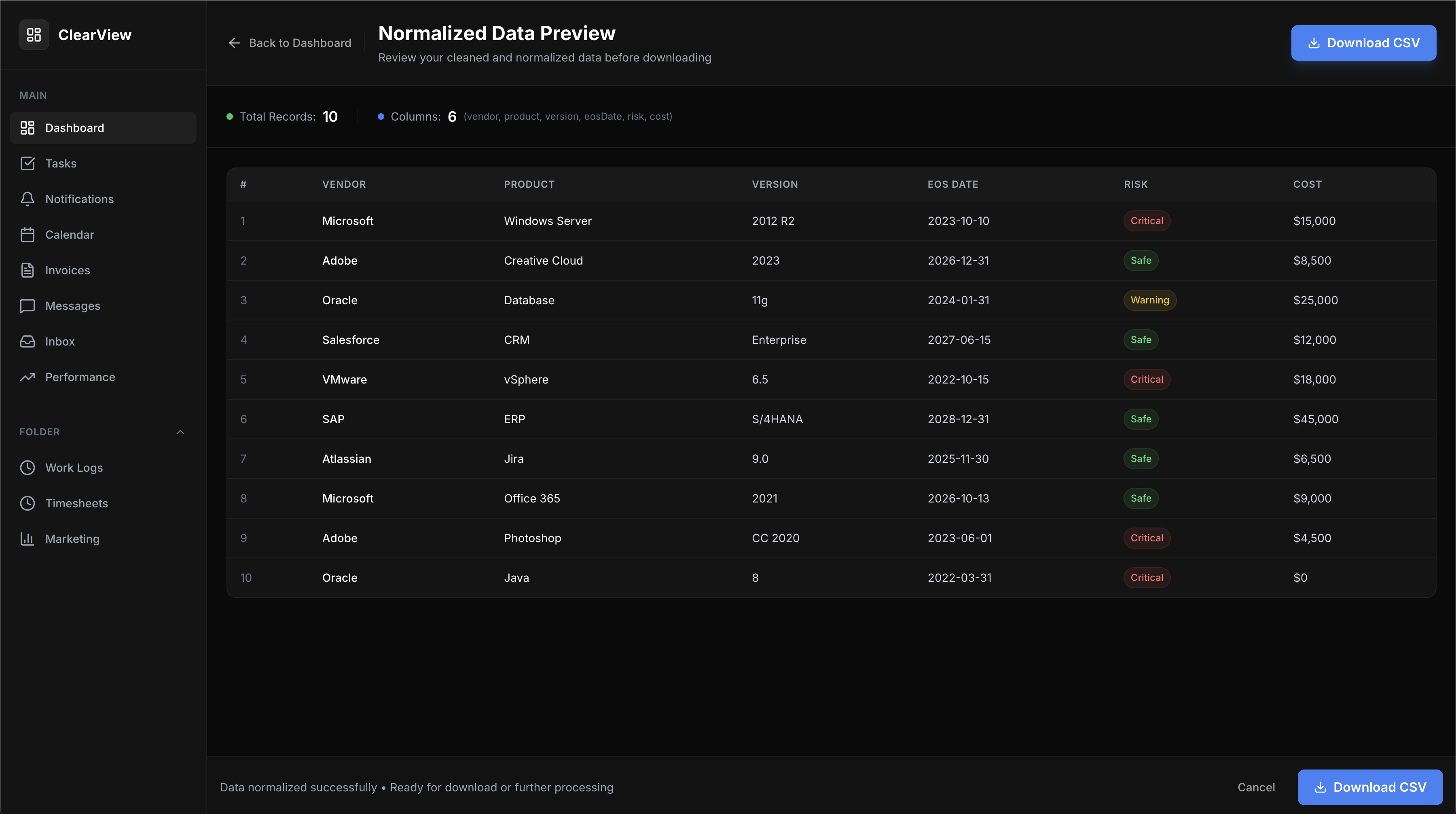Click the bottom Download CSV button

[1369, 787]
